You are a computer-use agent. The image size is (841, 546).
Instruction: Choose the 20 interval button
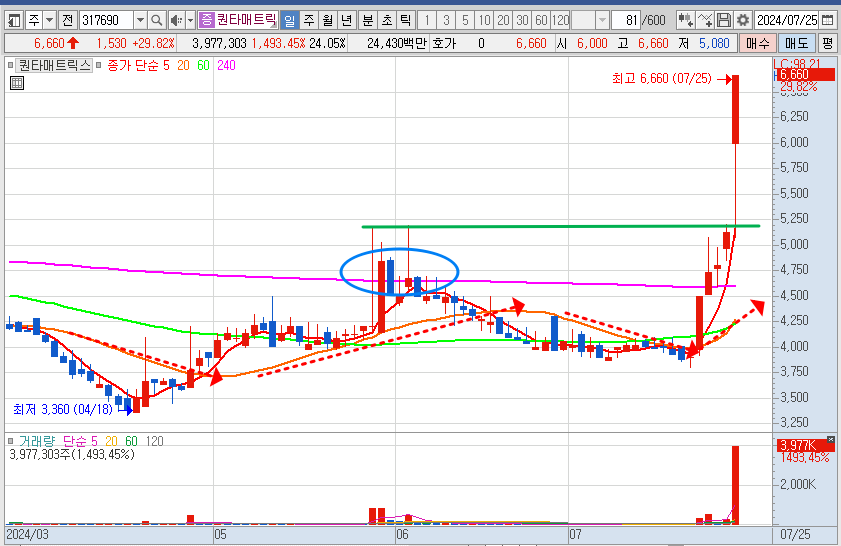pos(503,20)
